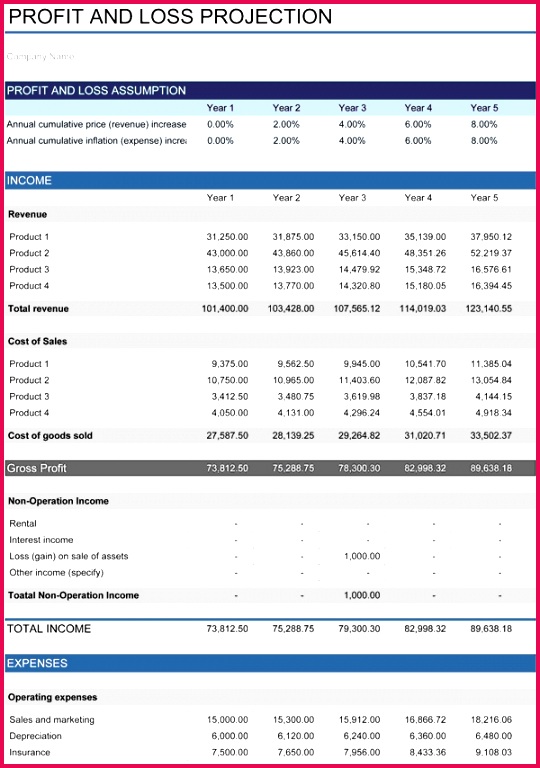The height and width of the screenshot is (768, 540).
Task: Click cost of sales value 10,965.00
Action: point(293,380)
